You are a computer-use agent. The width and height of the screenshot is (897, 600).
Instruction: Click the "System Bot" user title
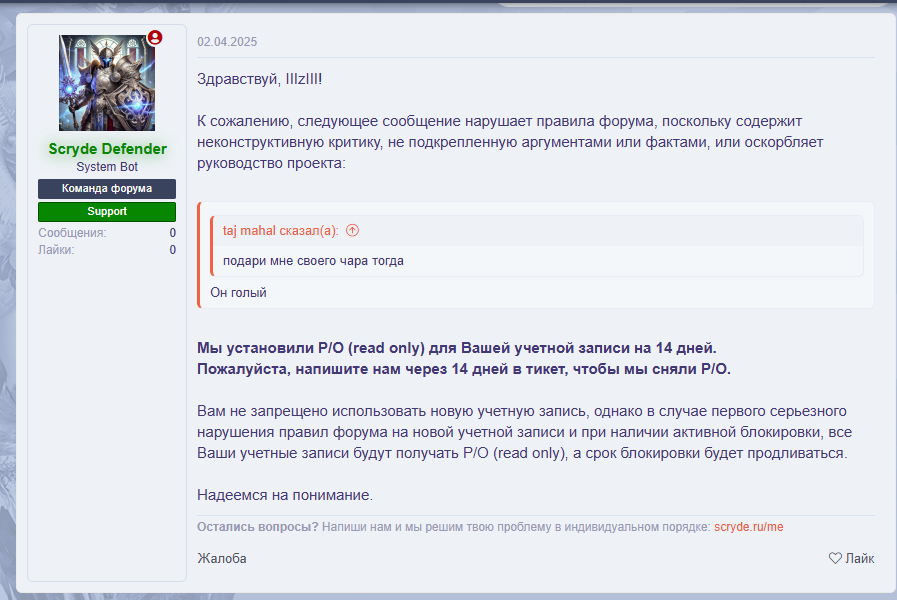pos(107,167)
